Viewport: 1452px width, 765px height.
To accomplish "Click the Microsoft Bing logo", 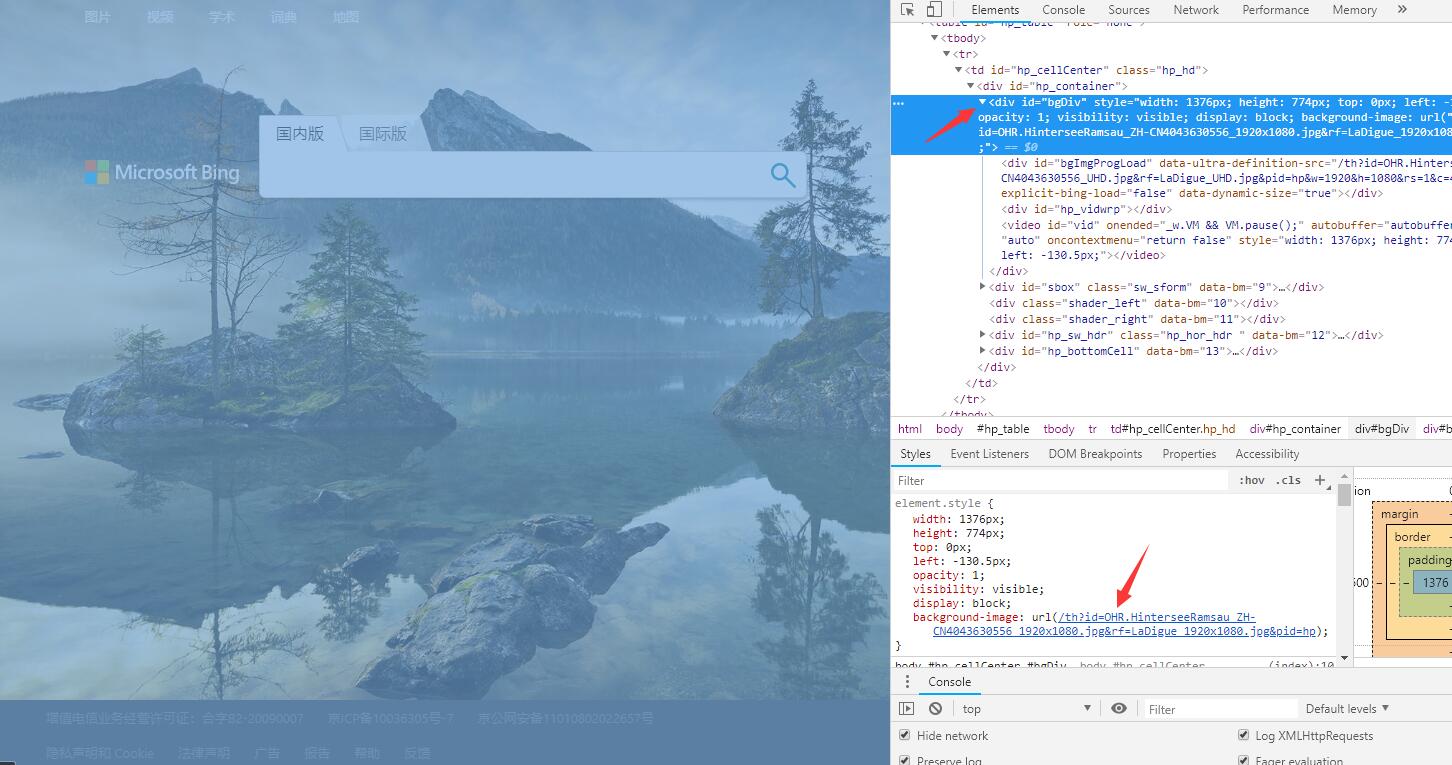I will tap(162, 172).
